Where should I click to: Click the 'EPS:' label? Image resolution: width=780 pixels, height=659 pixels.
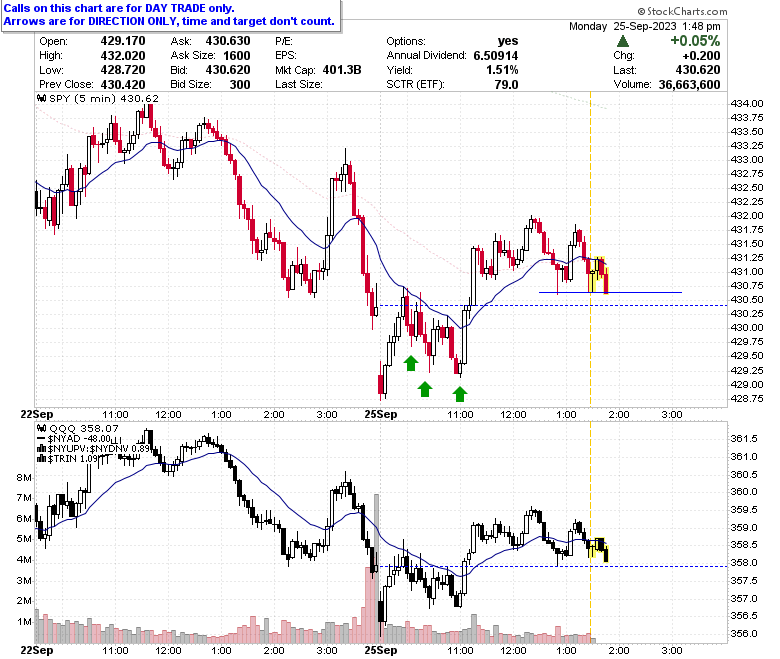(x=286, y=56)
